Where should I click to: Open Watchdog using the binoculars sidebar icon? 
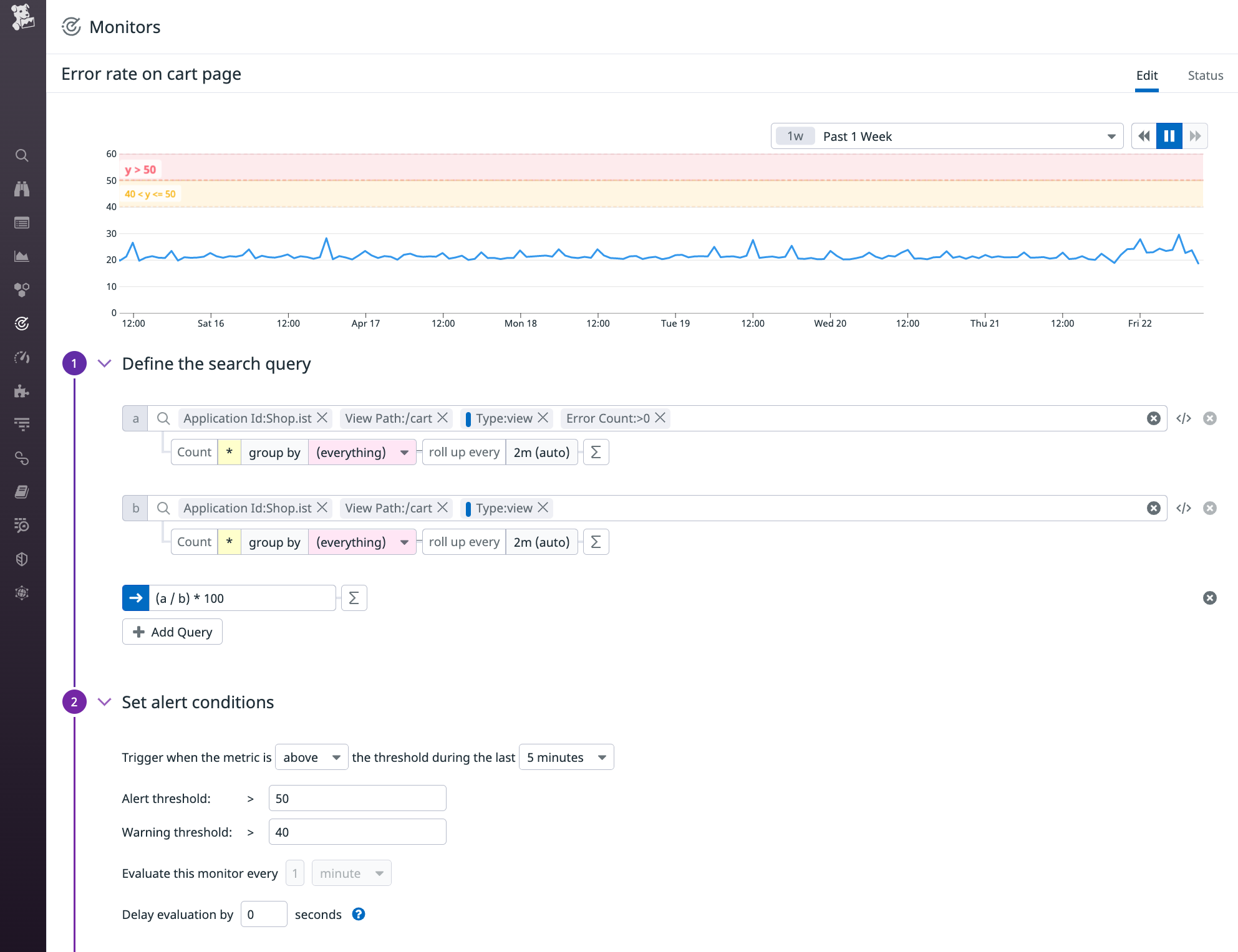click(x=22, y=189)
